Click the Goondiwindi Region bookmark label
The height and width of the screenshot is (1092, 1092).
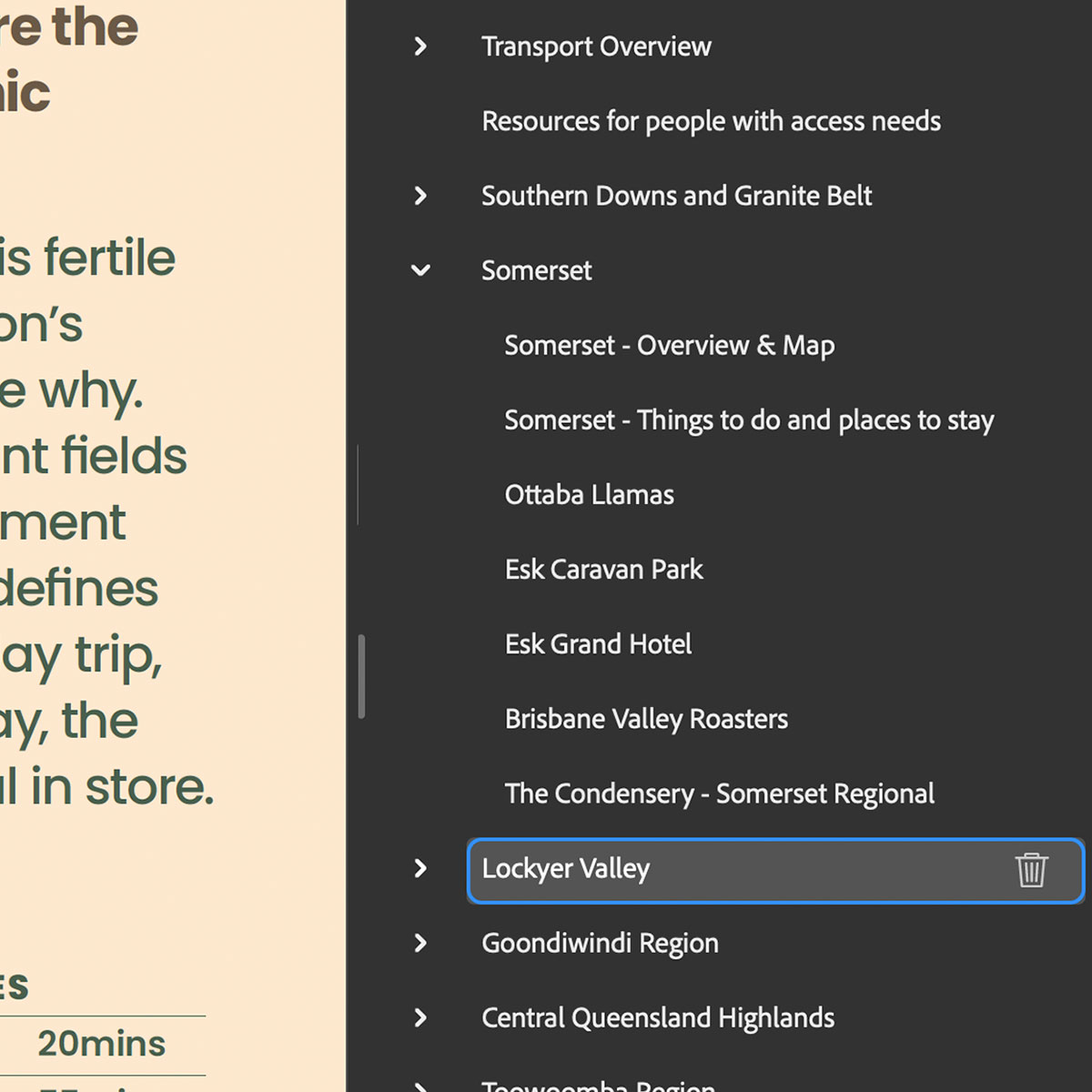(x=600, y=944)
